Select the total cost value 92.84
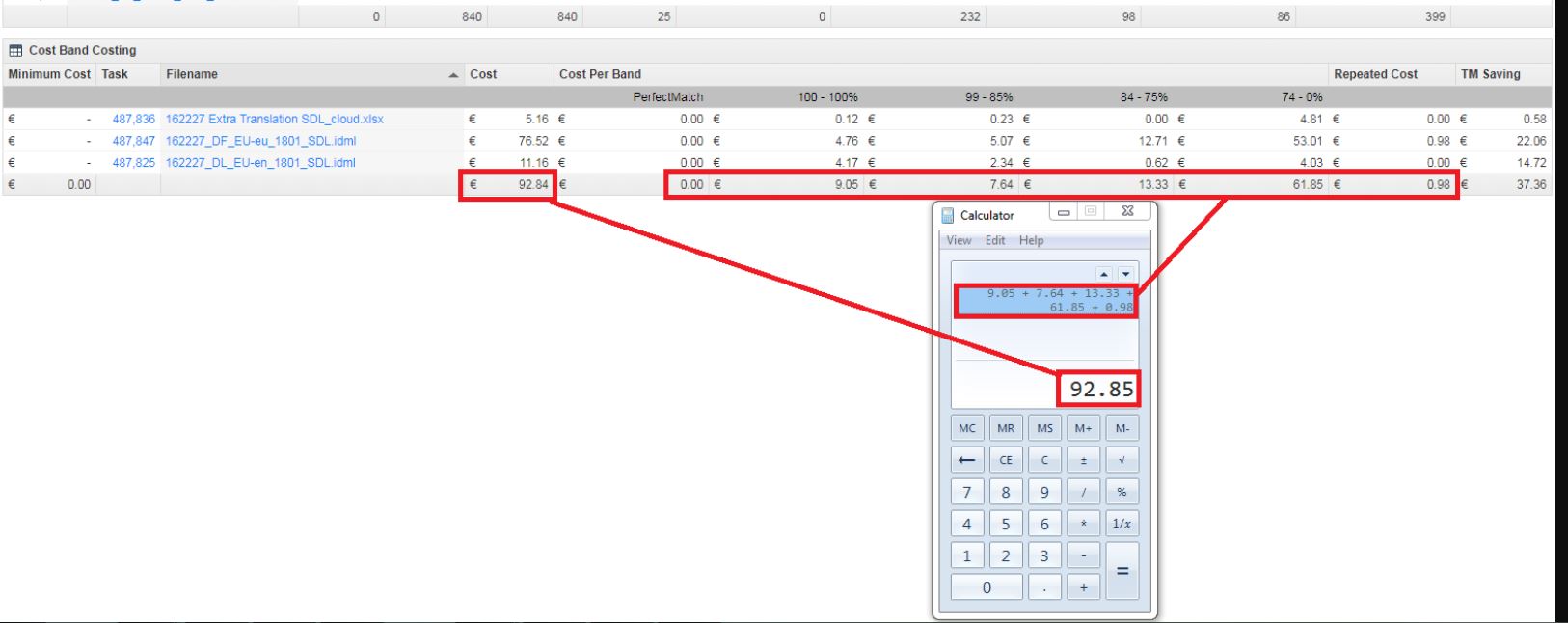The height and width of the screenshot is (623, 1568). pyautogui.click(x=532, y=184)
